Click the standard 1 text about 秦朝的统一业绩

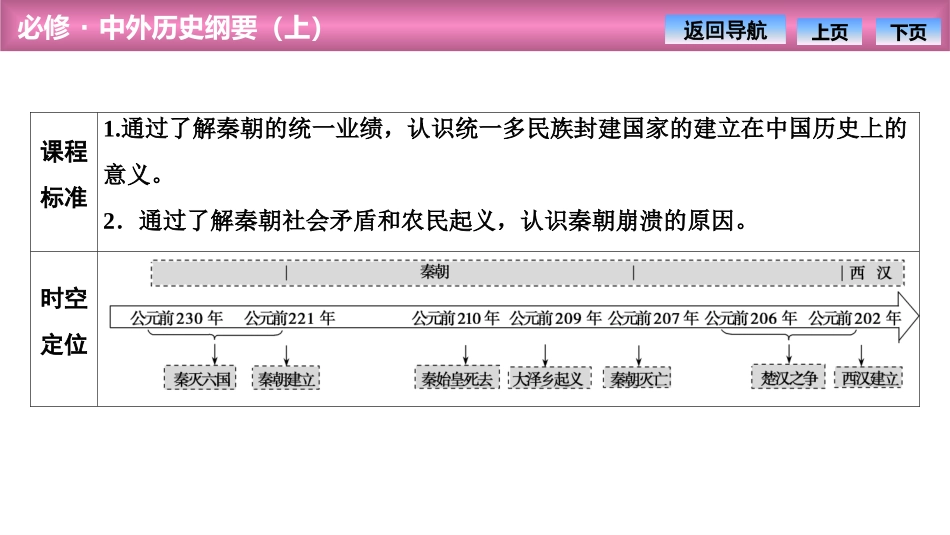click(x=505, y=151)
